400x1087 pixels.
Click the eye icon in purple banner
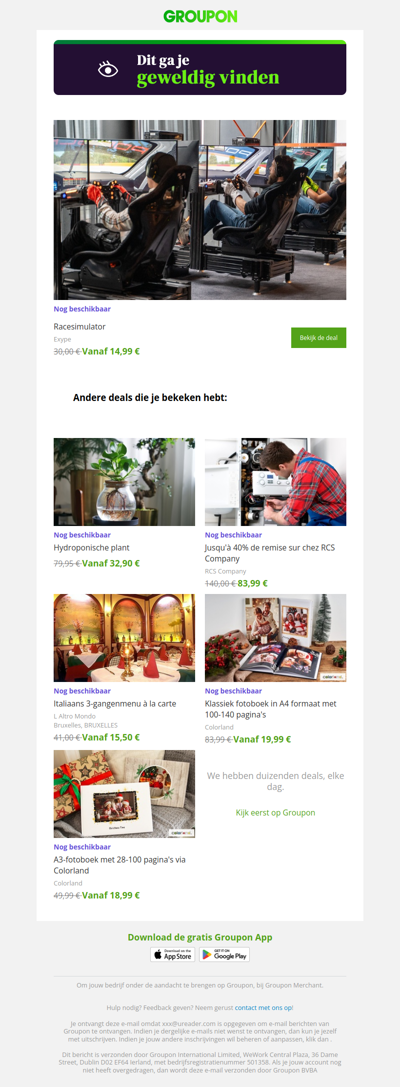pos(107,69)
